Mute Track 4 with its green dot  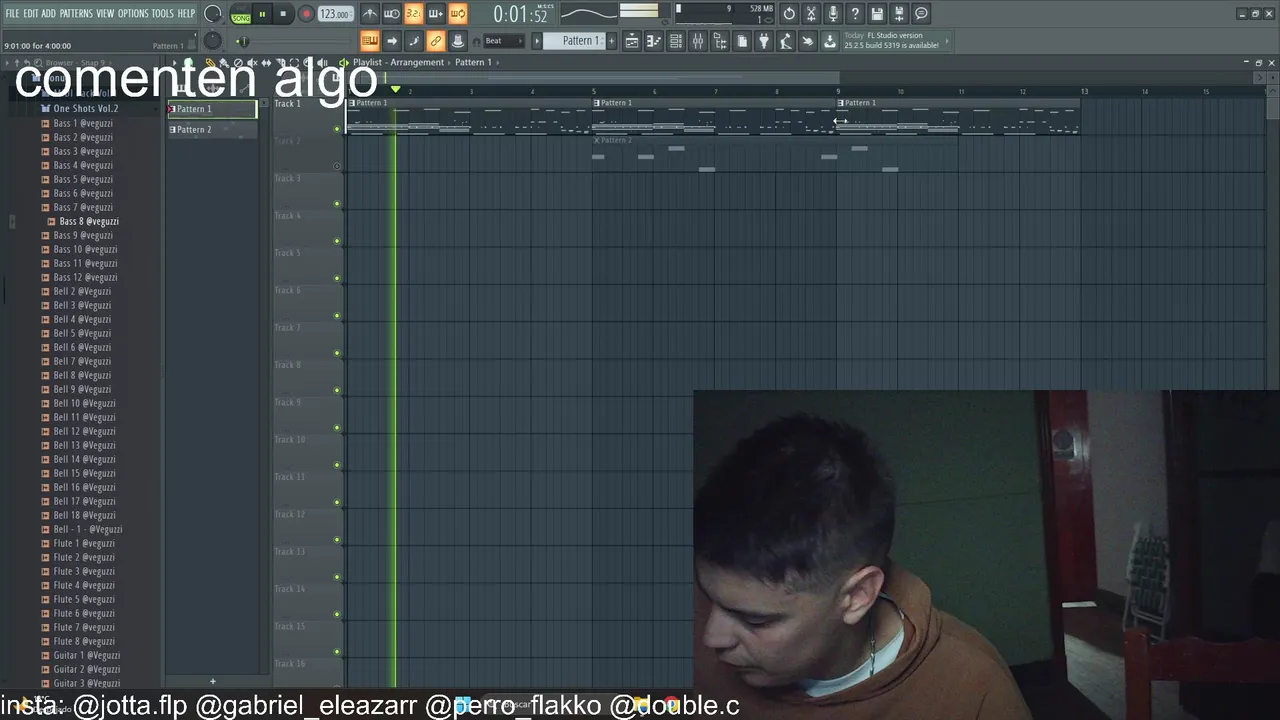click(337, 241)
